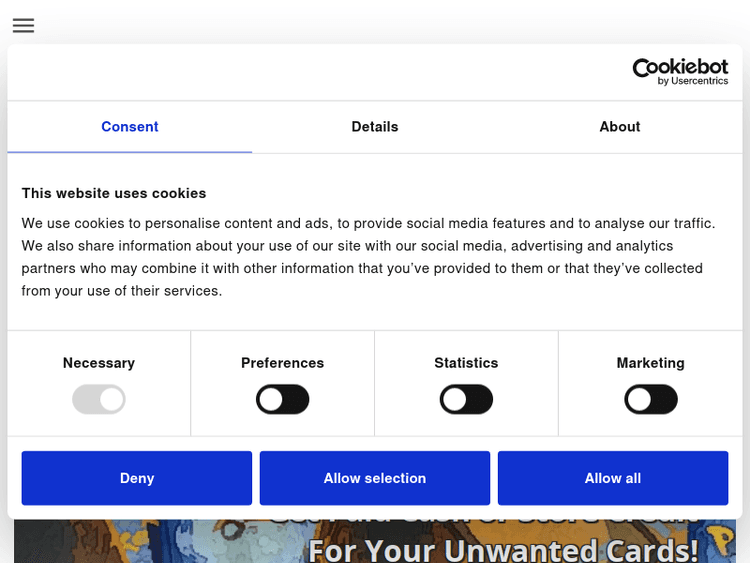The height and width of the screenshot is (563, 750).
Task: Click the Statistics category label
Action: click(466, 363)
